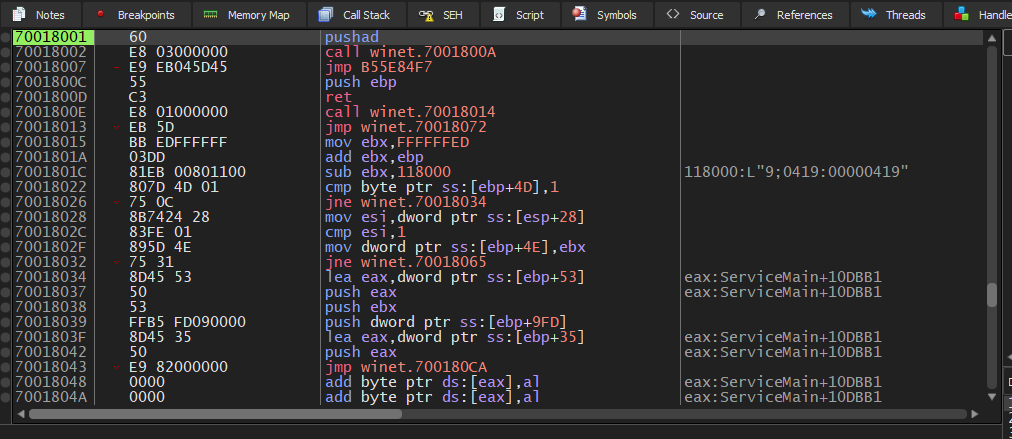Click the horizontal scrollbar thumb in disassembly

click(x=215, y=413)
